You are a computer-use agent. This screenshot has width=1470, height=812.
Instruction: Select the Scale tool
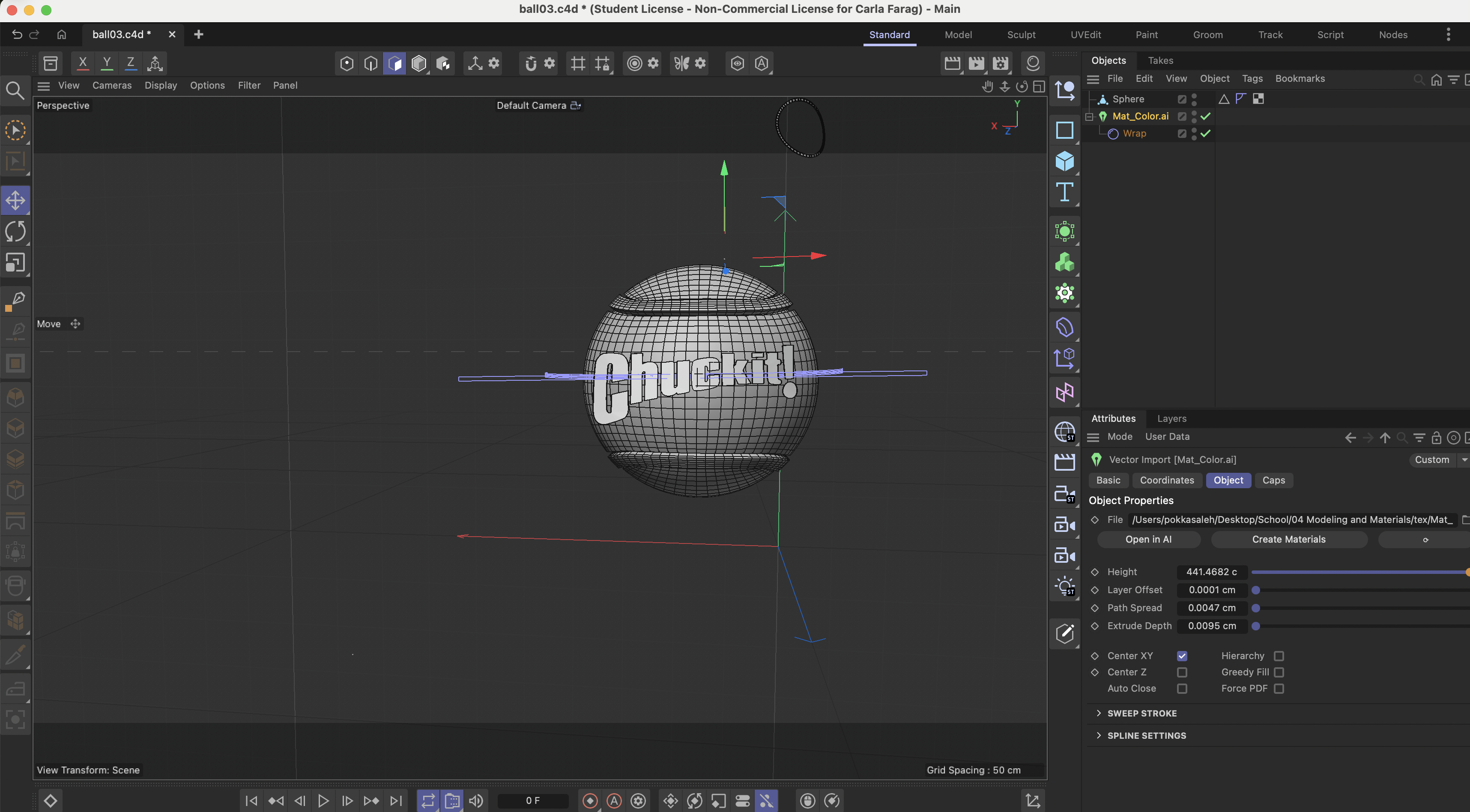15,263
